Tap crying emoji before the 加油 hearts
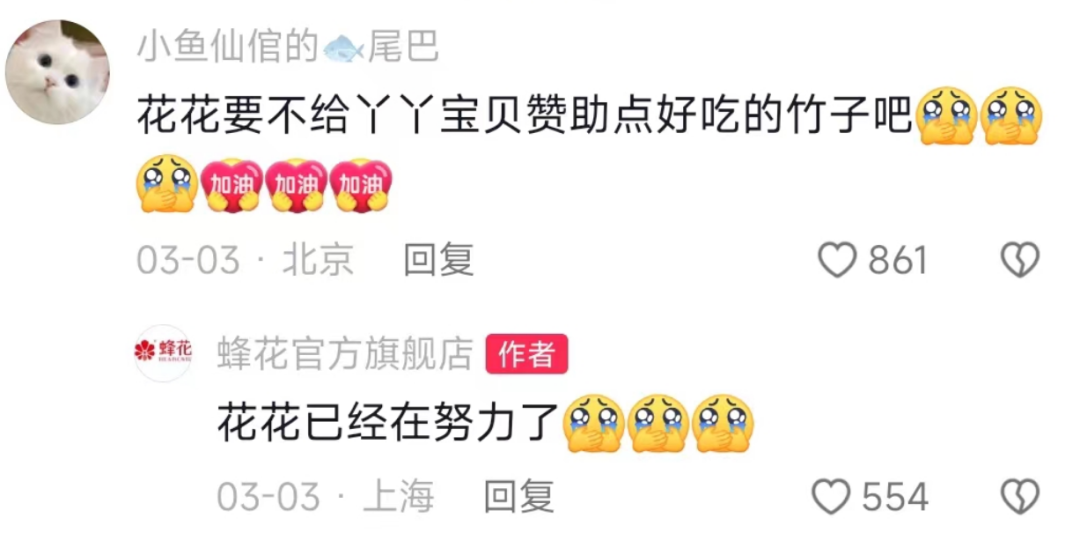 (x=166, y=185)
